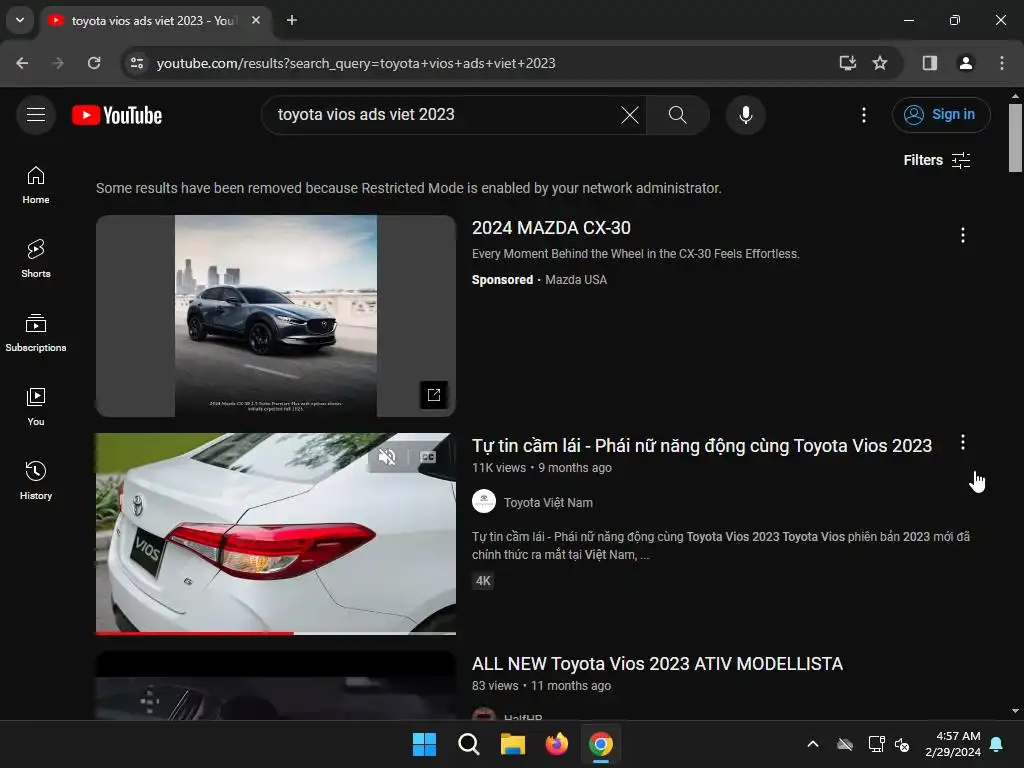Open YouTube settings three-dot menu
This screenshot has width=1024, height=768.
pyautogui.click(x=863, y=115)
